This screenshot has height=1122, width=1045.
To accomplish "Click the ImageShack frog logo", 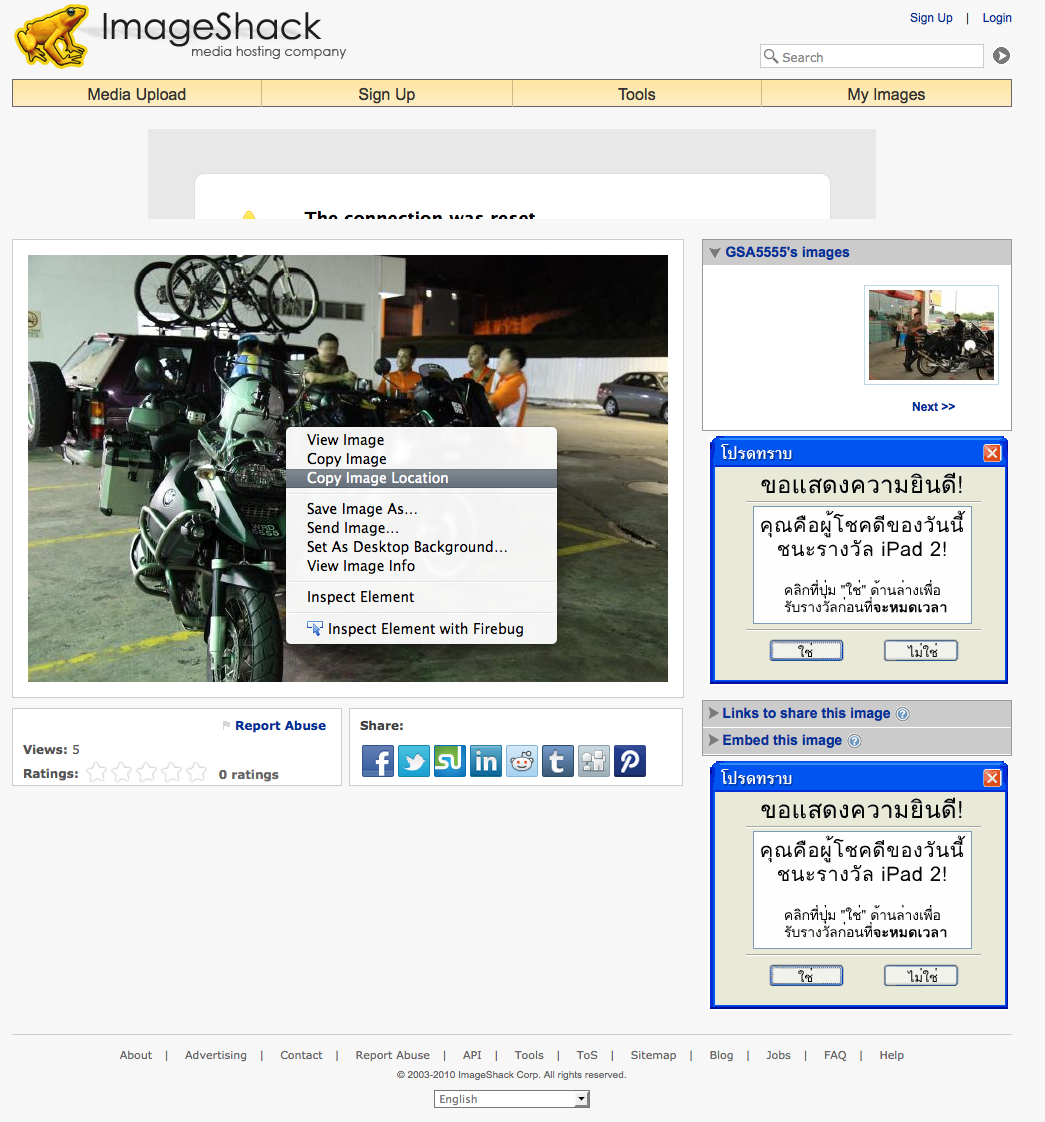I will [52, 36].
